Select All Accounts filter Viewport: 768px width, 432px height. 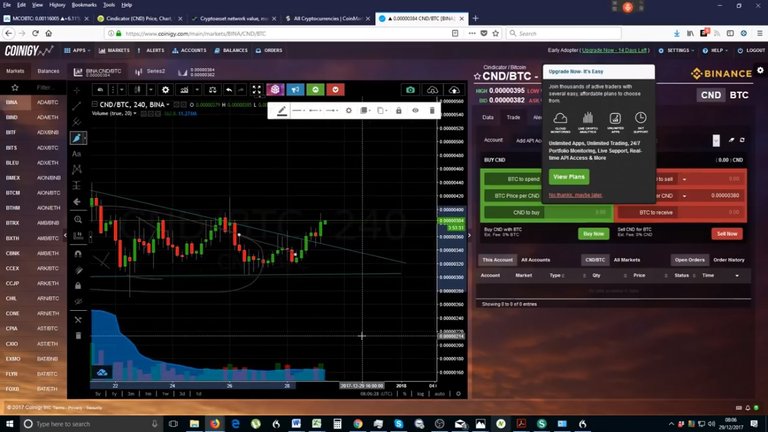tap(535, 260)
